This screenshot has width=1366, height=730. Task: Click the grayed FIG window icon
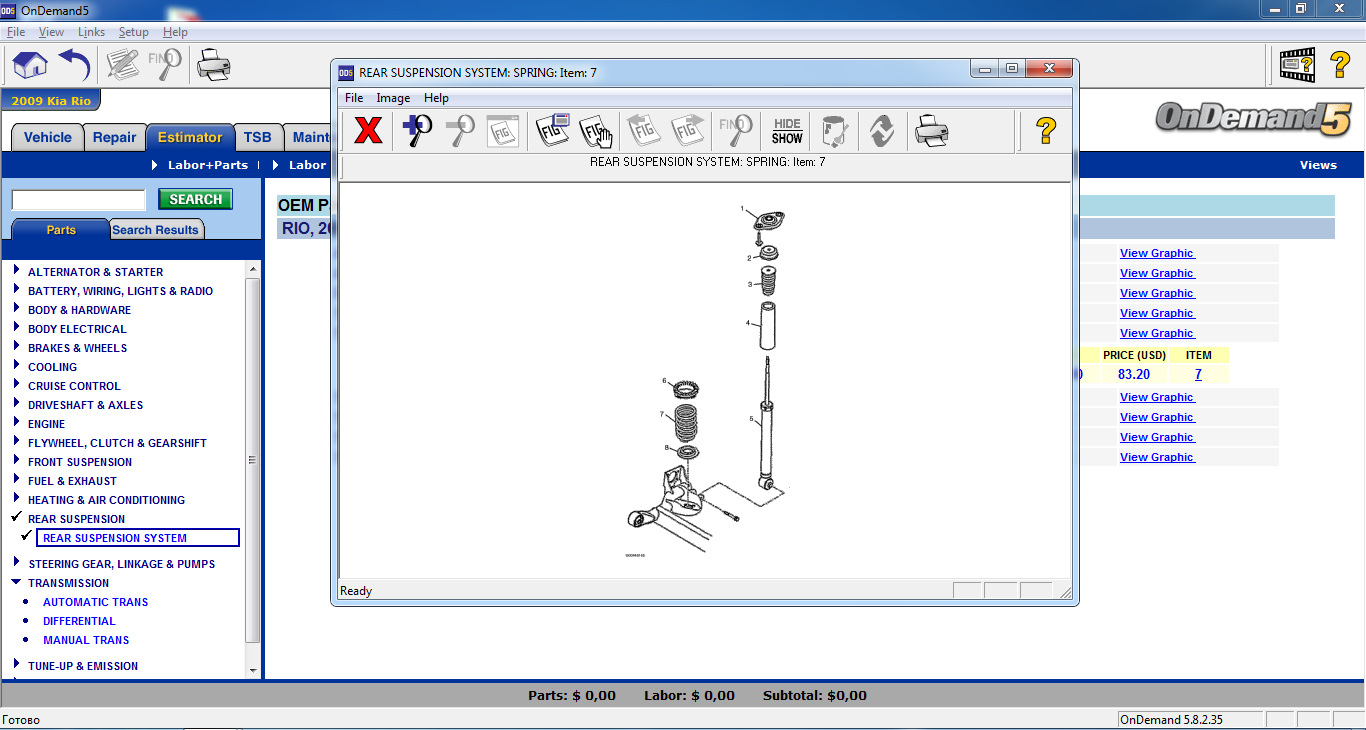[x=501, y=130]
